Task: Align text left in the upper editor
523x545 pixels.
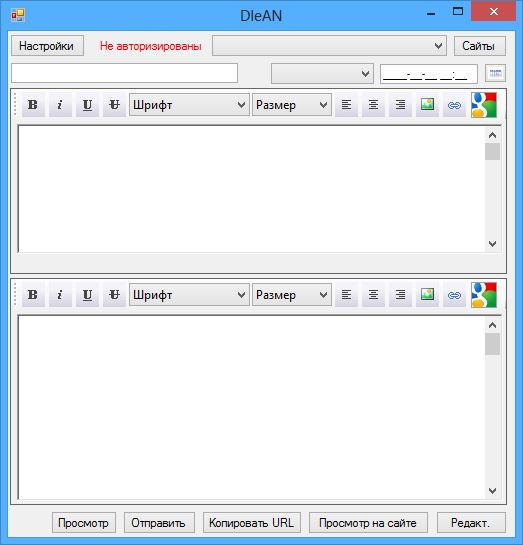Action: click(x=346, y=105)
